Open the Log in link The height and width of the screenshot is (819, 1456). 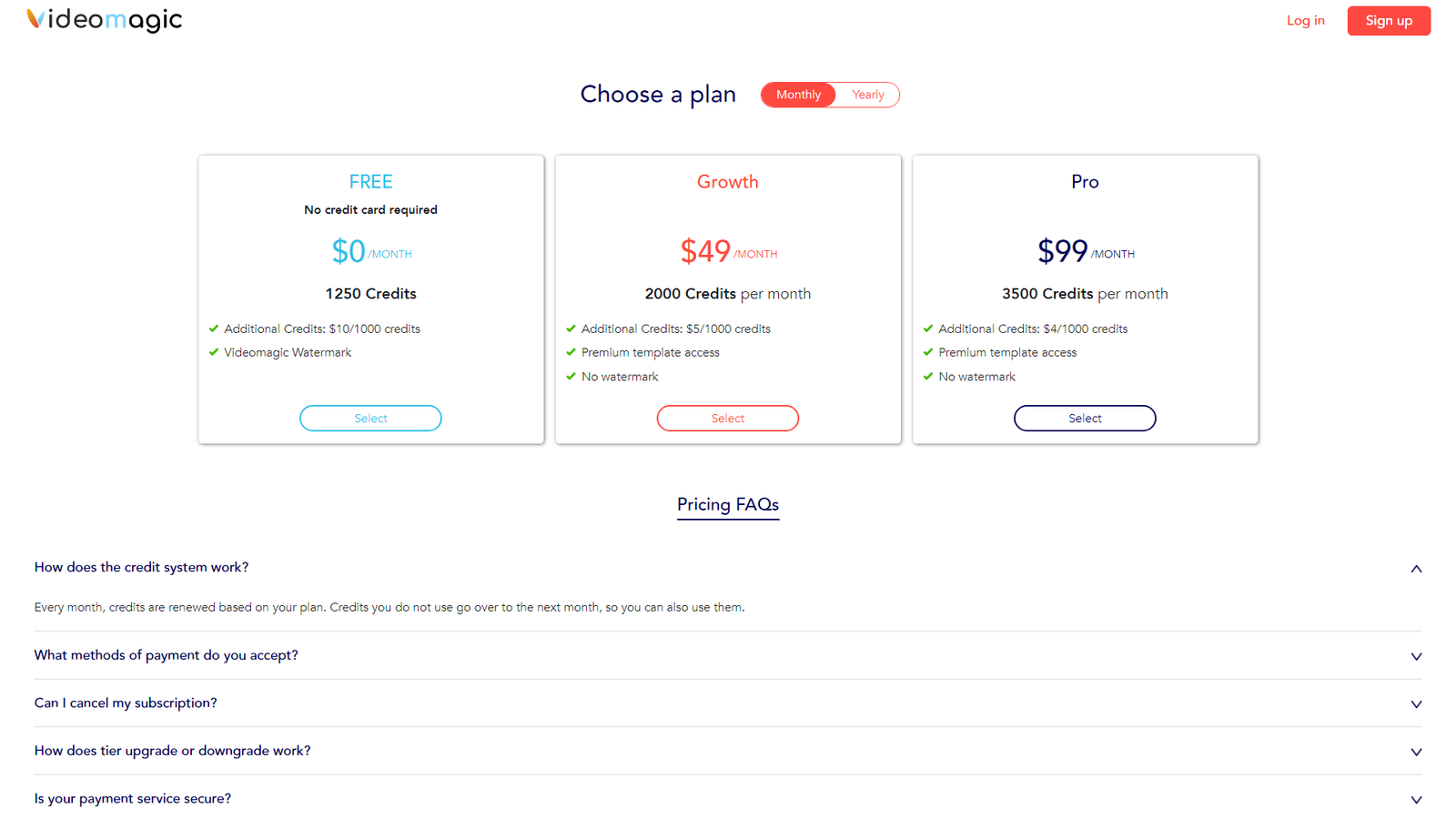[x=1305, y=20]
